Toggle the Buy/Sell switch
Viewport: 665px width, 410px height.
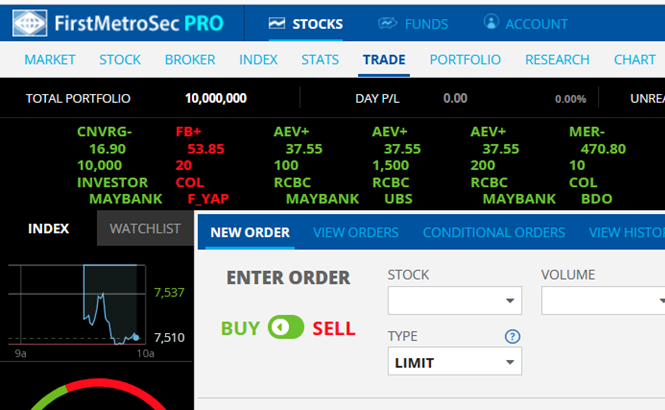(x=286, y=327)
